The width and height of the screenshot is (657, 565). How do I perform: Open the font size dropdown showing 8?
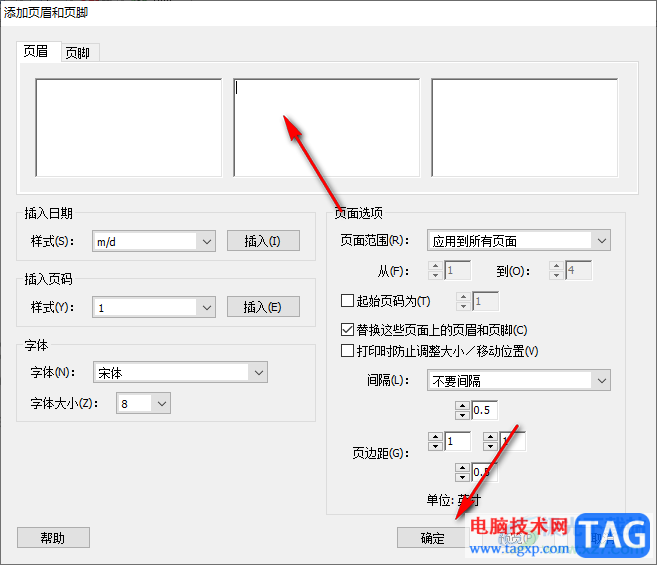[143, 404]
